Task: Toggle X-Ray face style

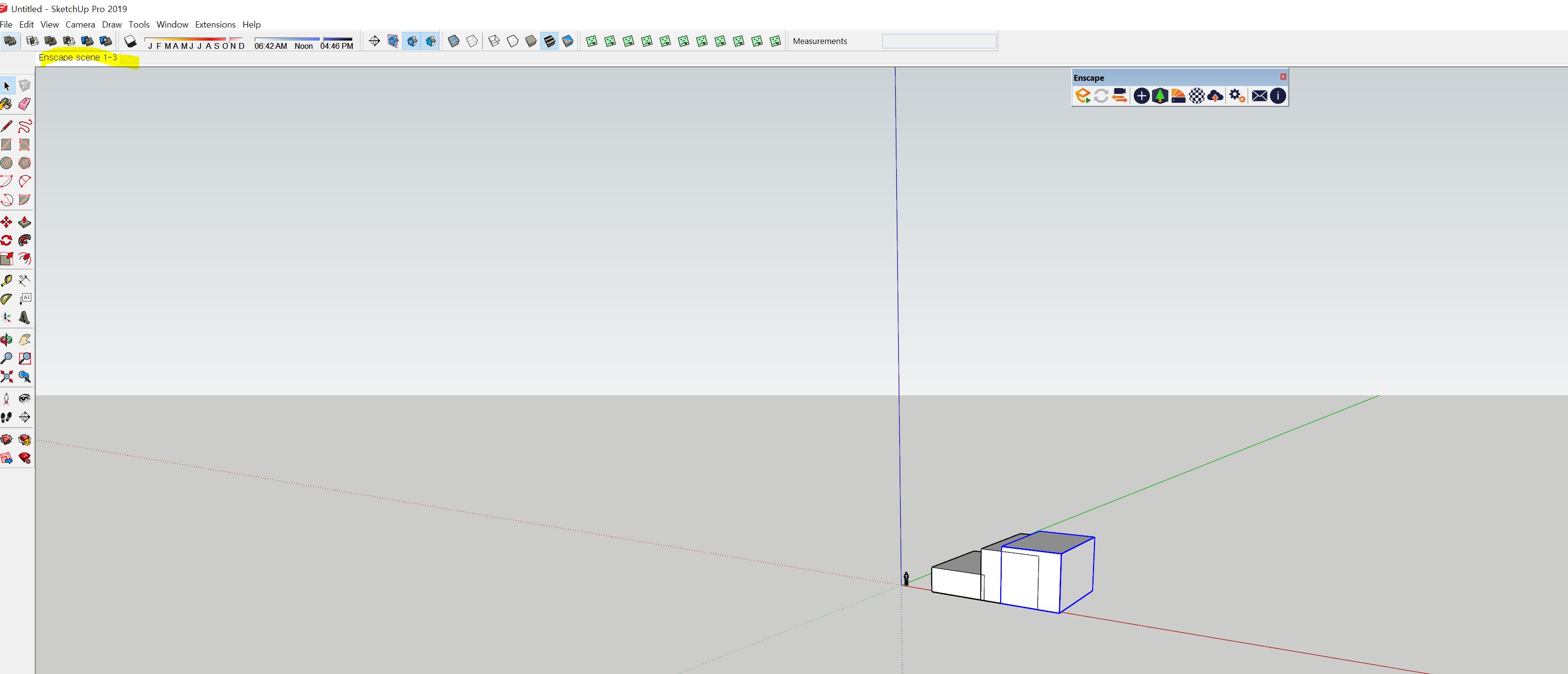Action: (453, 42)
